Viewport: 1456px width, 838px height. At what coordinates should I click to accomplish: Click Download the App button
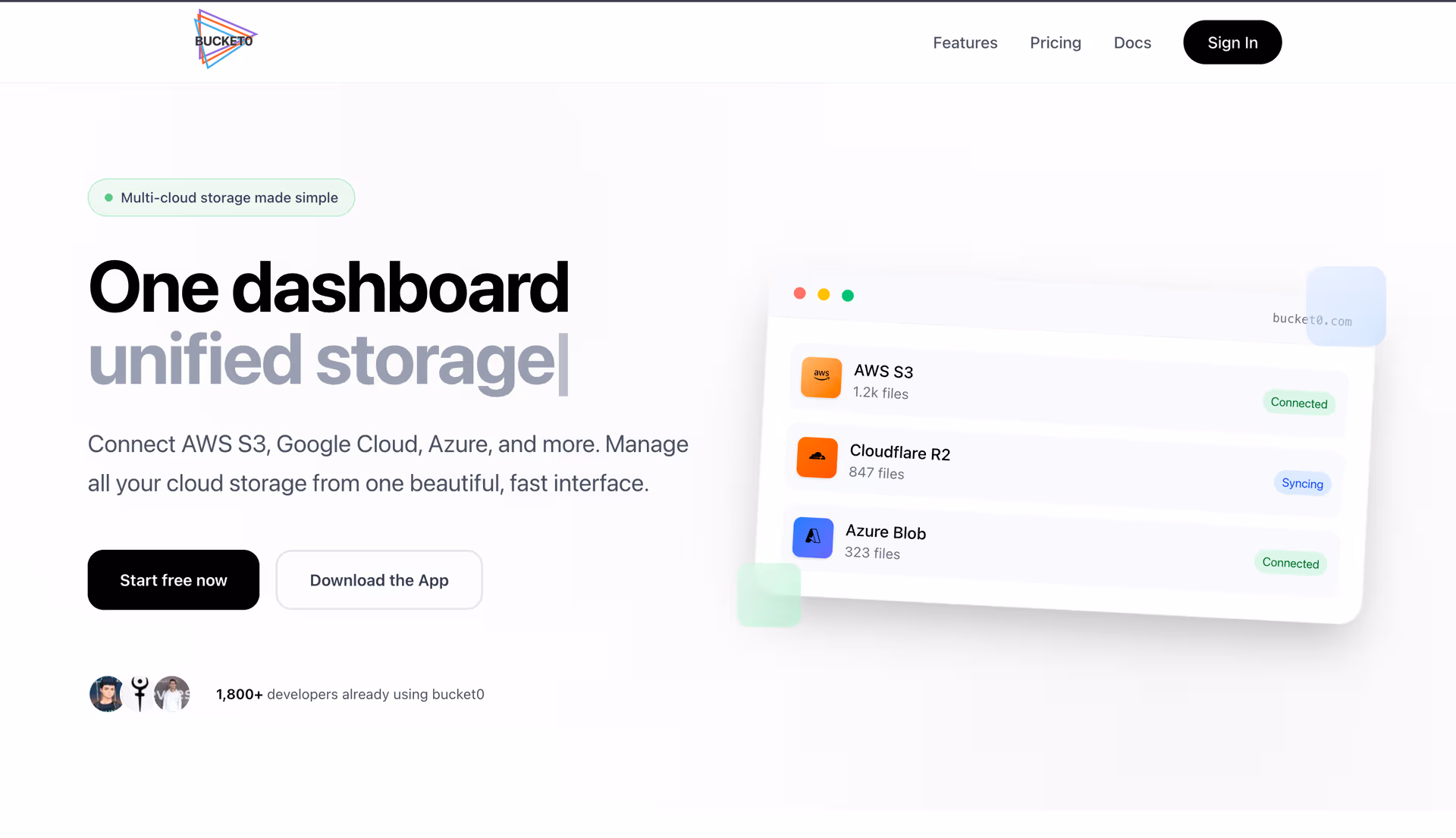click(379, 580)
